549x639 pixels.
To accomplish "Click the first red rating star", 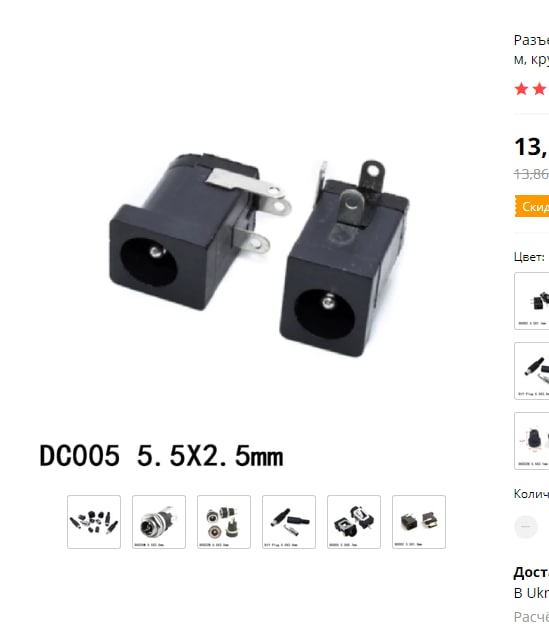I will pyautogui.click(x=521, y=88).
